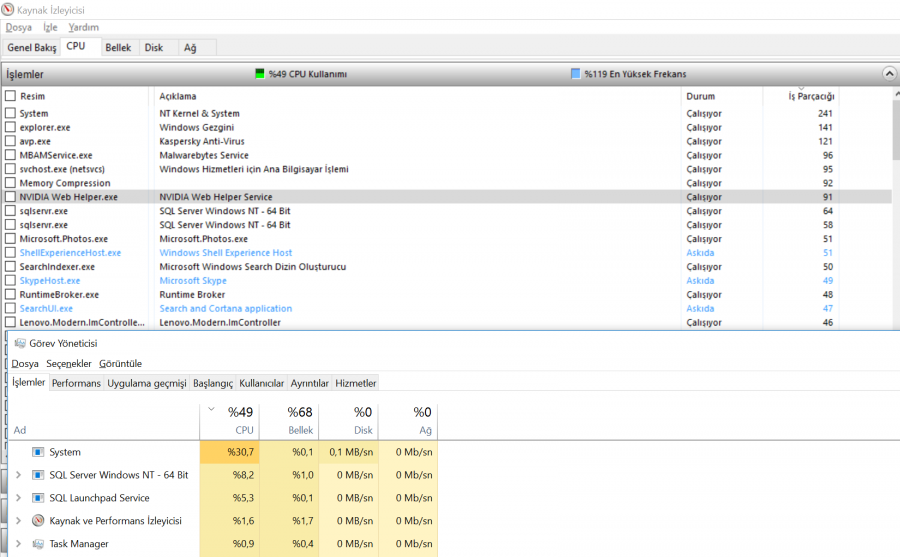900x557 pixels.
Task: Collapse the İşlemler section chevron
Action: coord(889,74)
